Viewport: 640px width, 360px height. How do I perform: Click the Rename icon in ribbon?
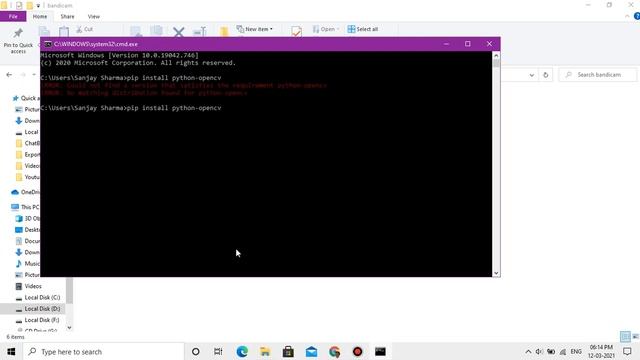pos(200,31)
